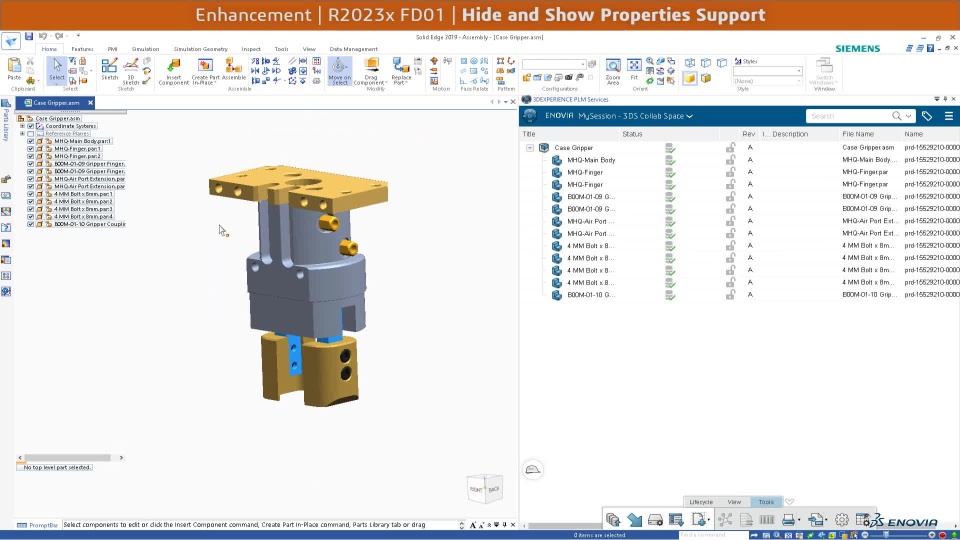Sort by the File Name column header

pos(858,134)
